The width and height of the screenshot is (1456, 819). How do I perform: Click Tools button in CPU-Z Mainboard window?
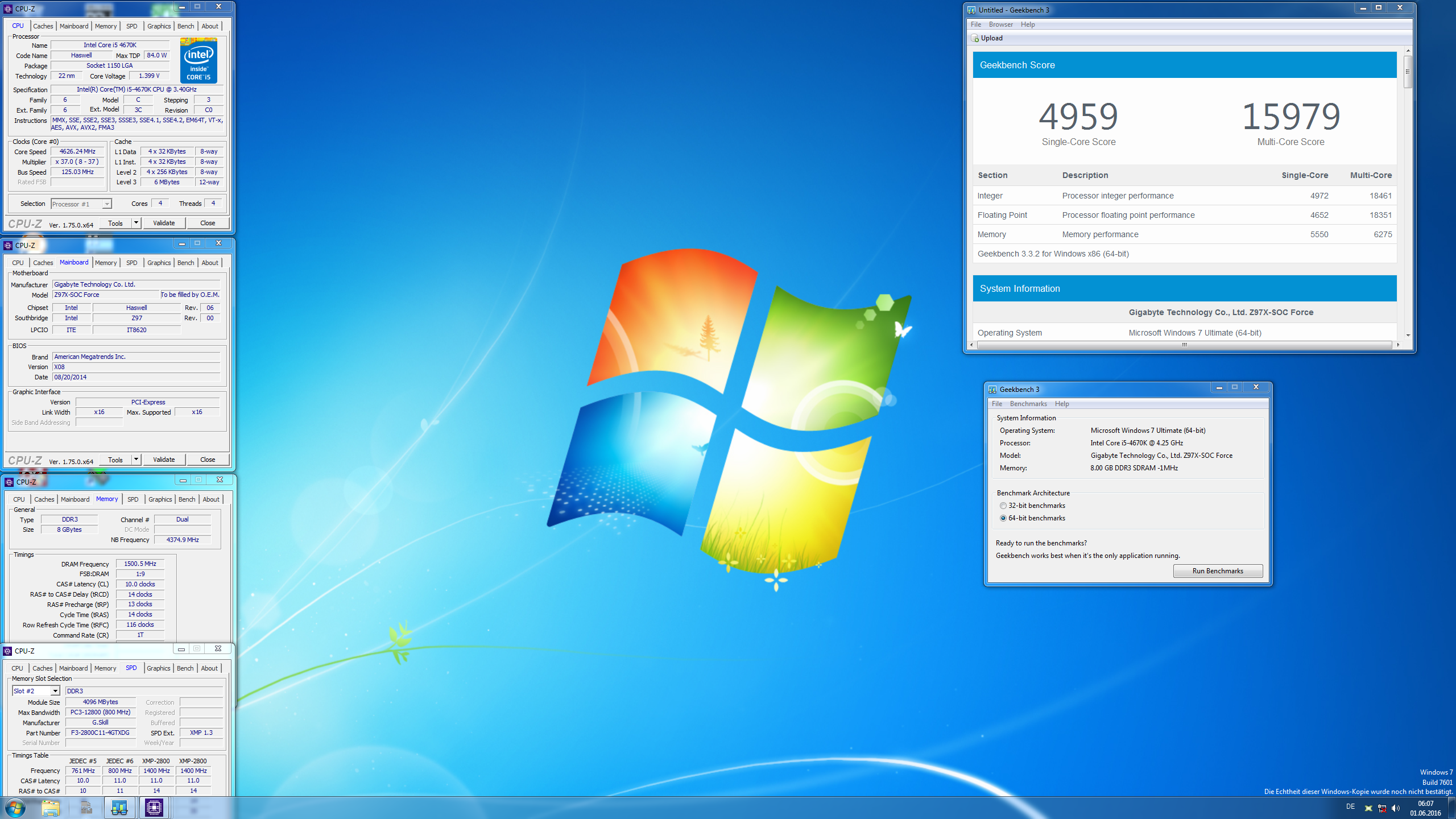tap(115, 460)
